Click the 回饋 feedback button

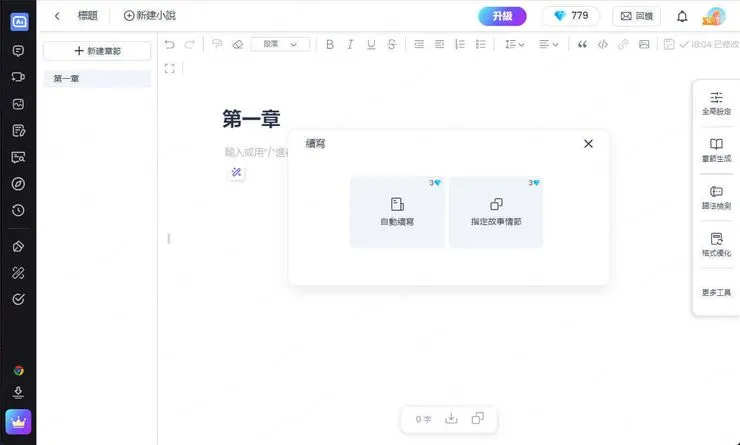[x=636, y=16]
